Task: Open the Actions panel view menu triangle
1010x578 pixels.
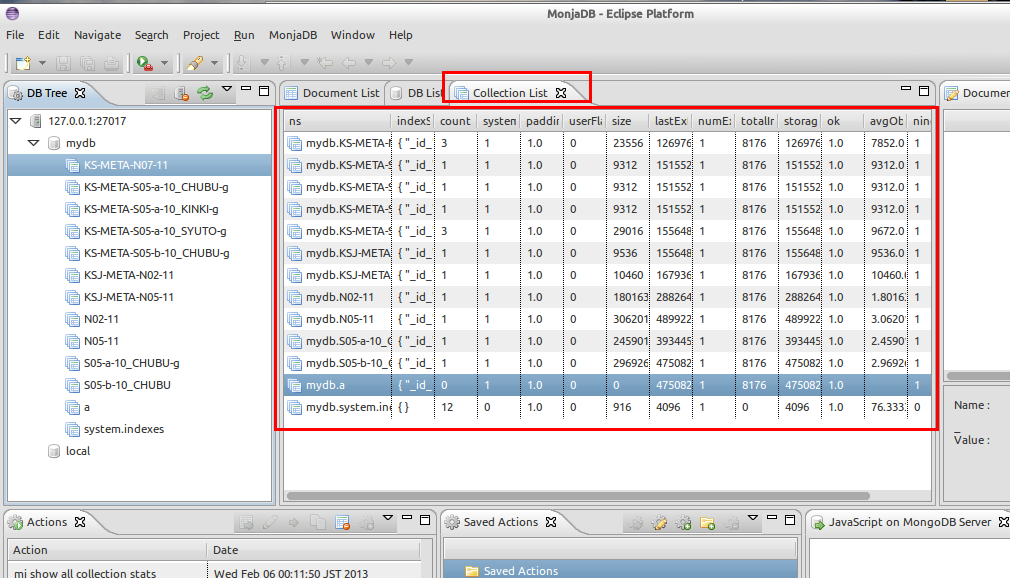Action: 388,518
